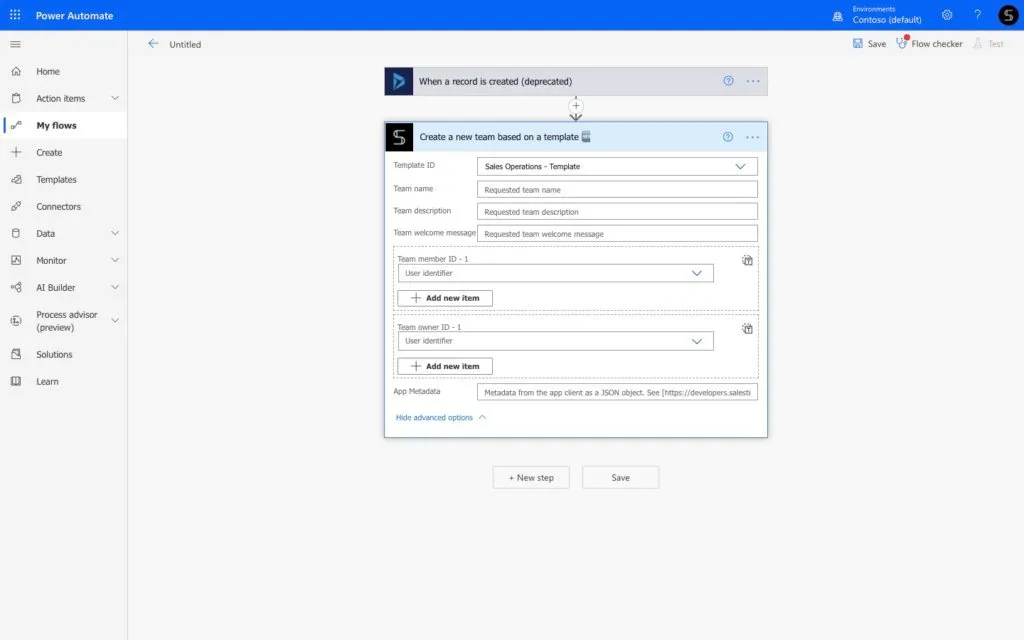Add new item under Team owner ID
This screenshot has height=640, width=1024.
[x=445, y=366]
